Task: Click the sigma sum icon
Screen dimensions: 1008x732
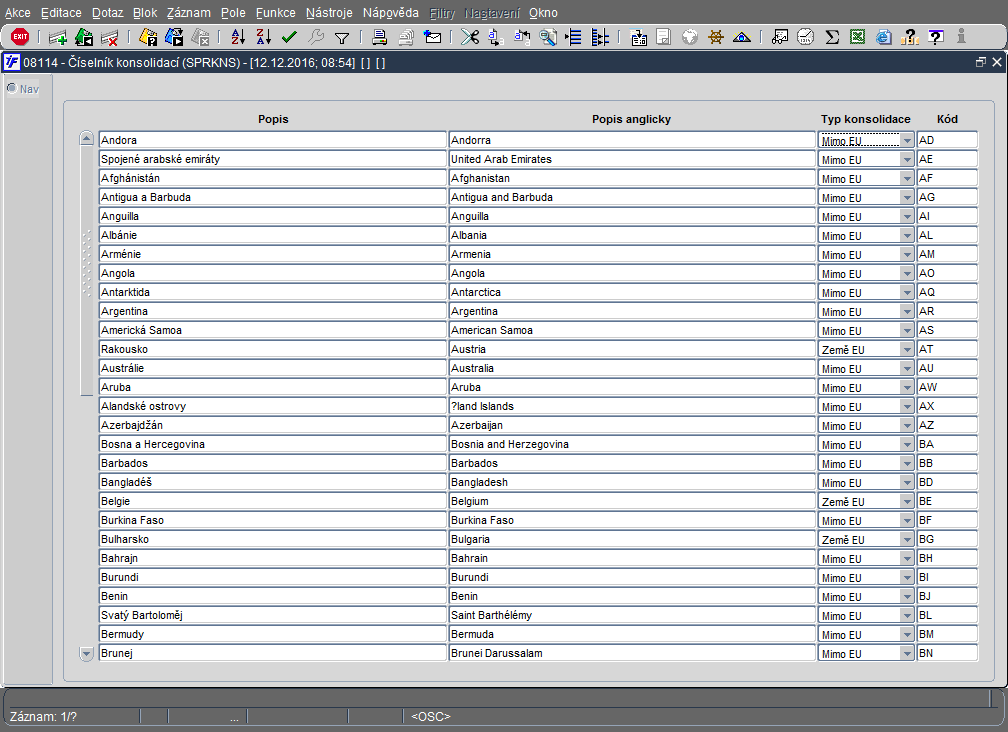Action: click(832, 37)
